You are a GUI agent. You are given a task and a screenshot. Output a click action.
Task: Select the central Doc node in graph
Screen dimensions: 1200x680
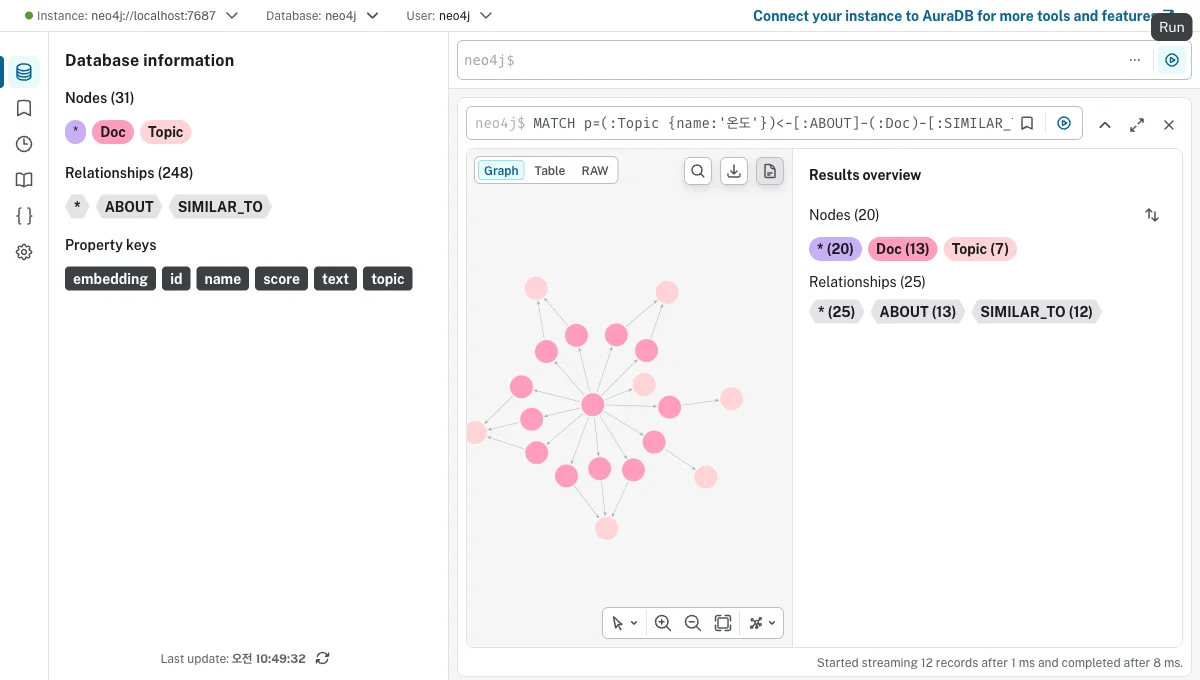[x=593, y=405]
